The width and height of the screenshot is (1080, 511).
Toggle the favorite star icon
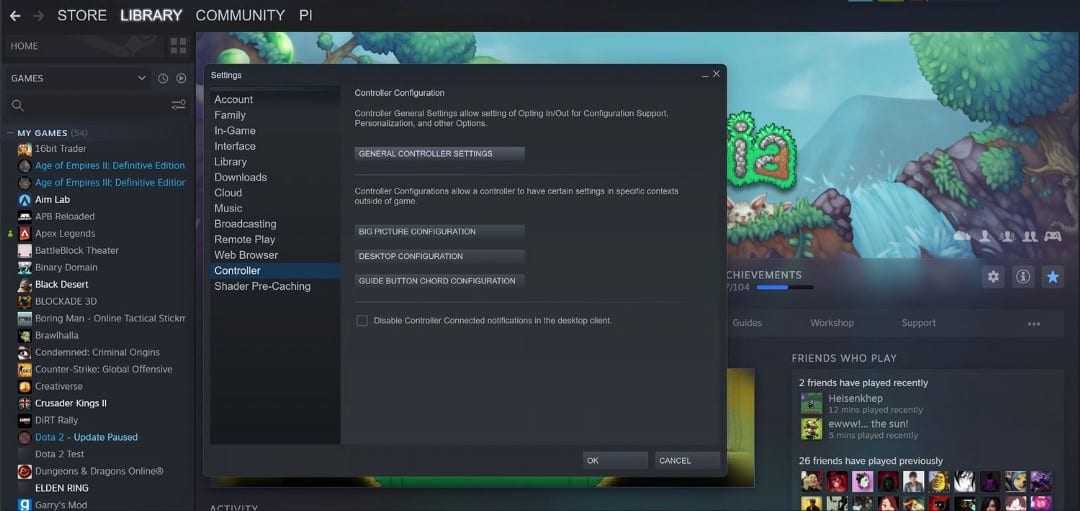click(x=1052, y=277)
